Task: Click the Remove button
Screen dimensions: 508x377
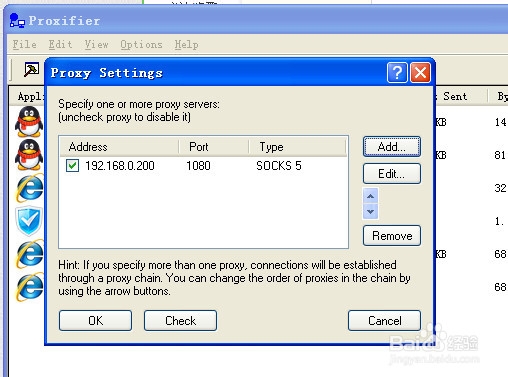Action: pyautogui.click(x=392, y=236)
